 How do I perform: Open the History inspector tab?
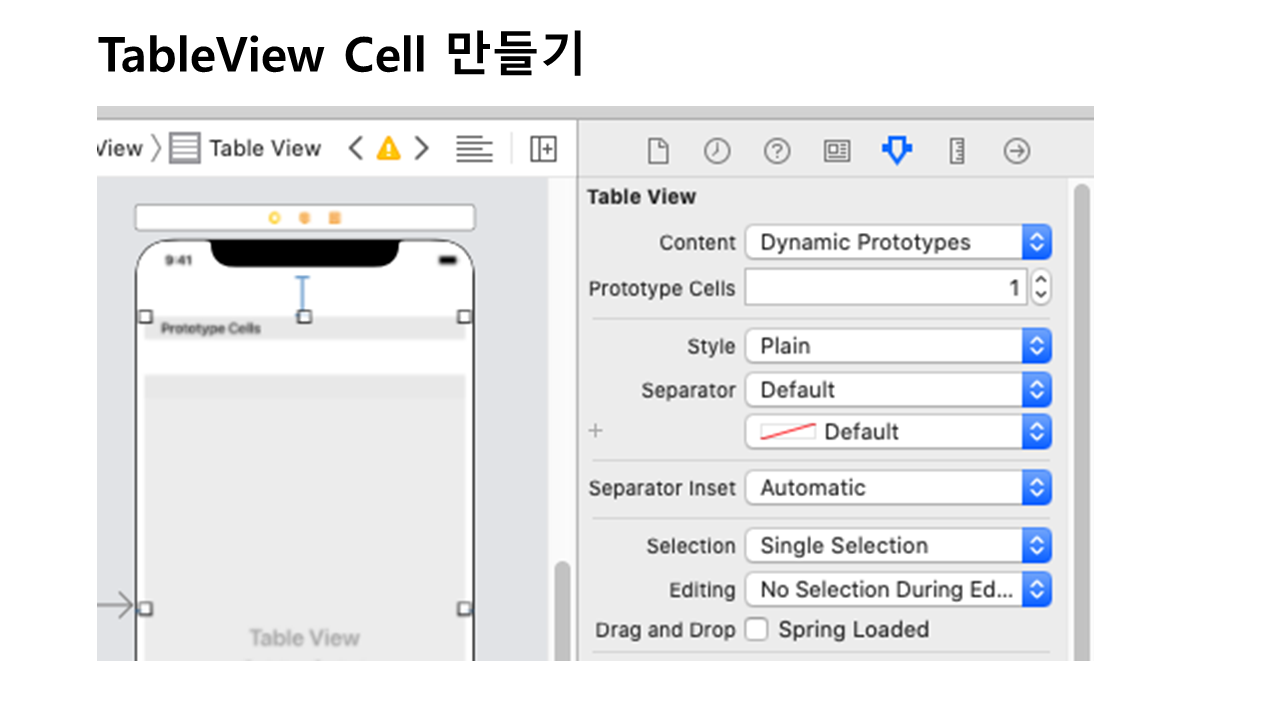(x=717, y=151)
